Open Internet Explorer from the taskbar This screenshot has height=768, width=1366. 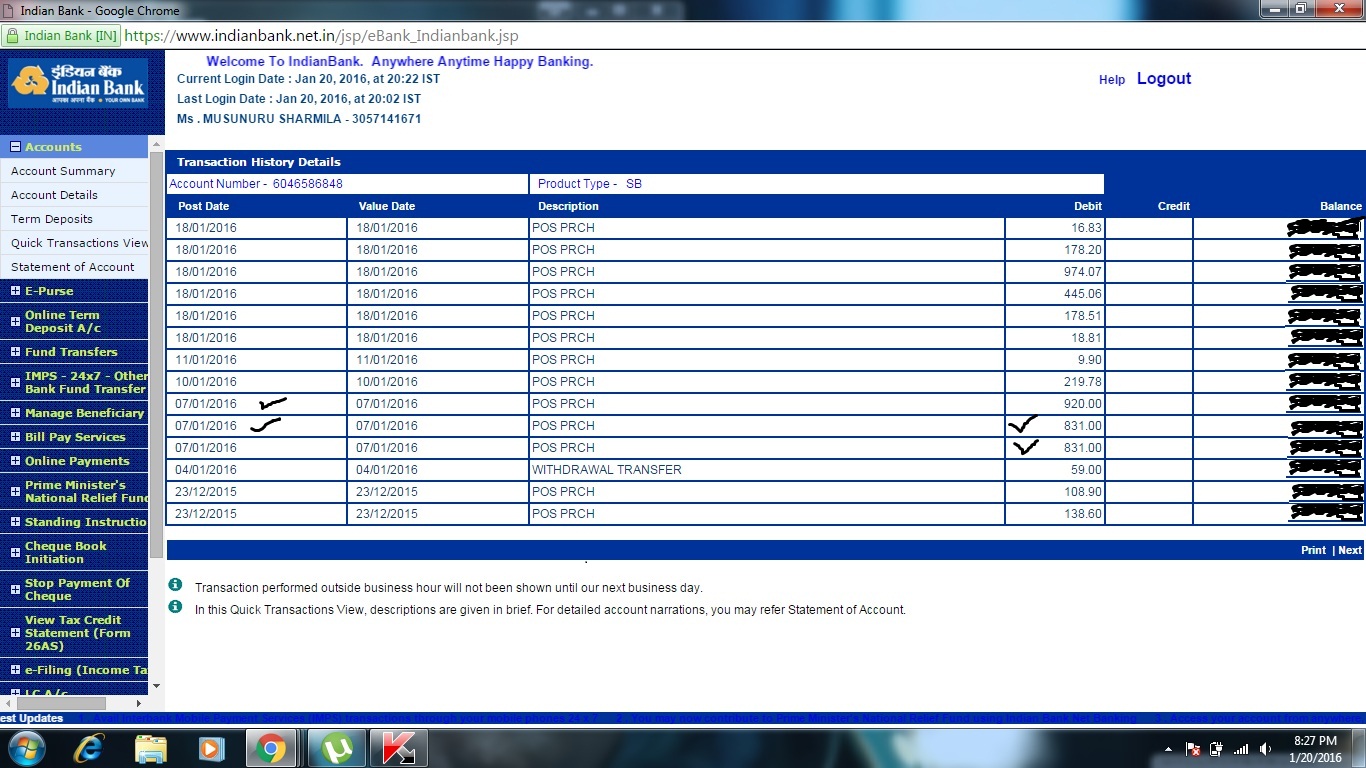coord(89,748)
